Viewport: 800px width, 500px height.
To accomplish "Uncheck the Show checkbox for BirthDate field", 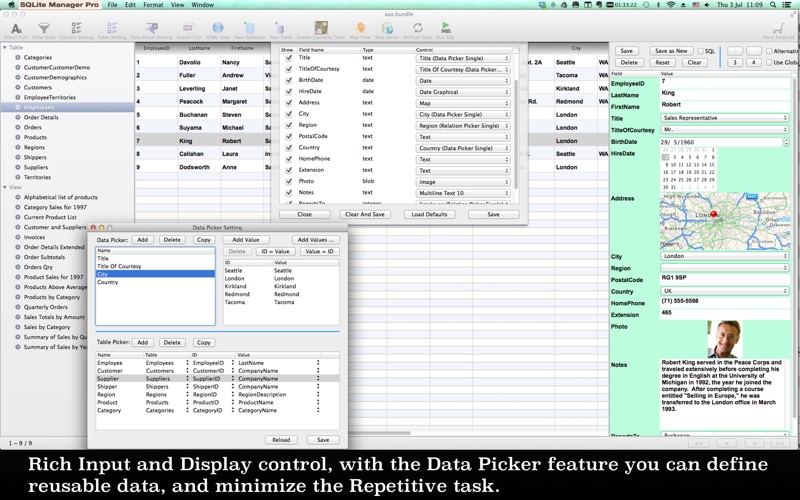I will coord(289,81).
